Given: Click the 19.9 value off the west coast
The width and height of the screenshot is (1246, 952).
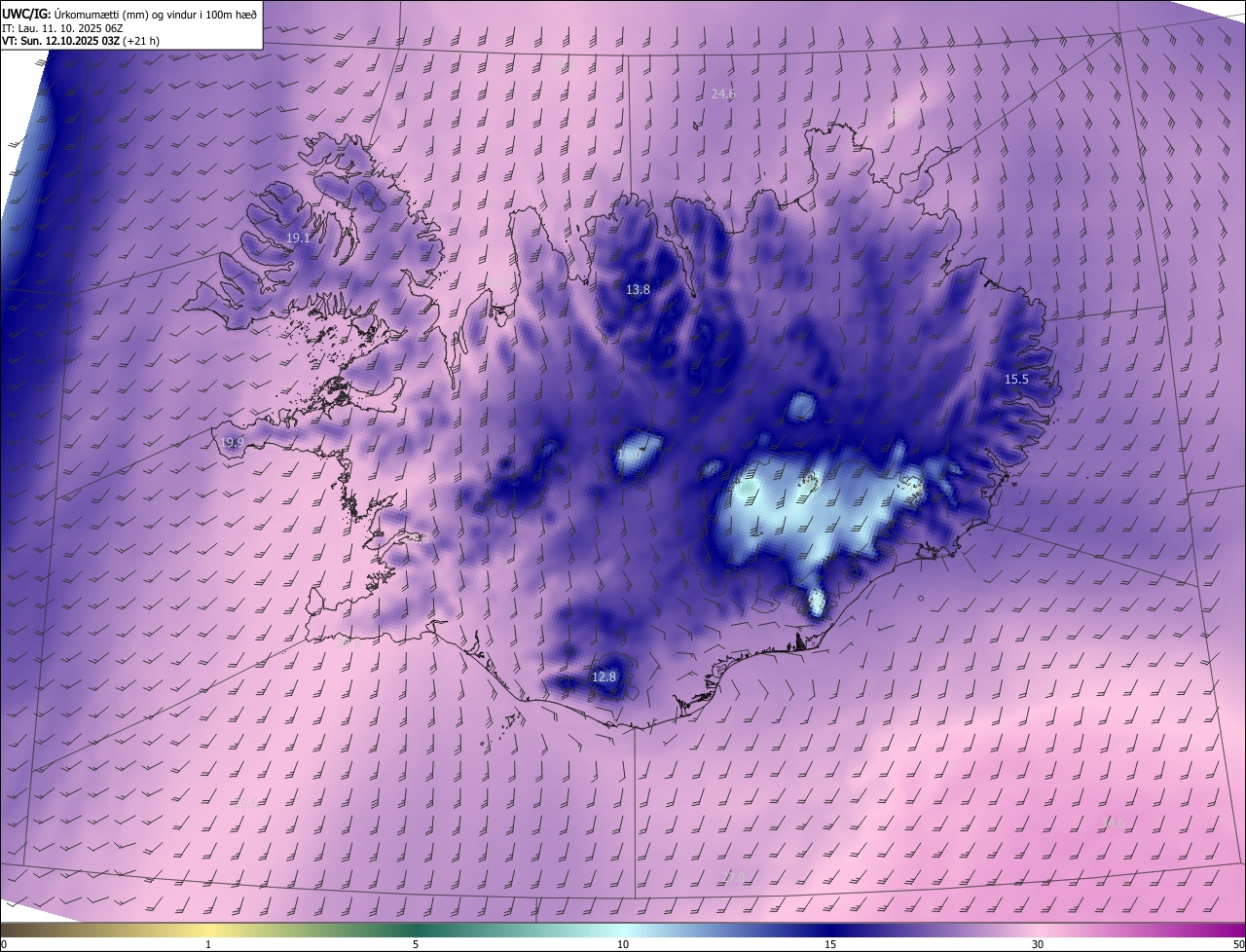Looking at the screenshot, I should (x=232, y=443).
